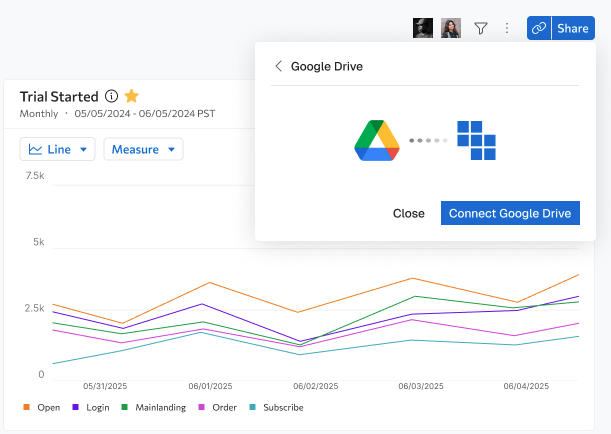Click the copy link chain icon
The height and width of the screenshot is (434, 611).
539,28
